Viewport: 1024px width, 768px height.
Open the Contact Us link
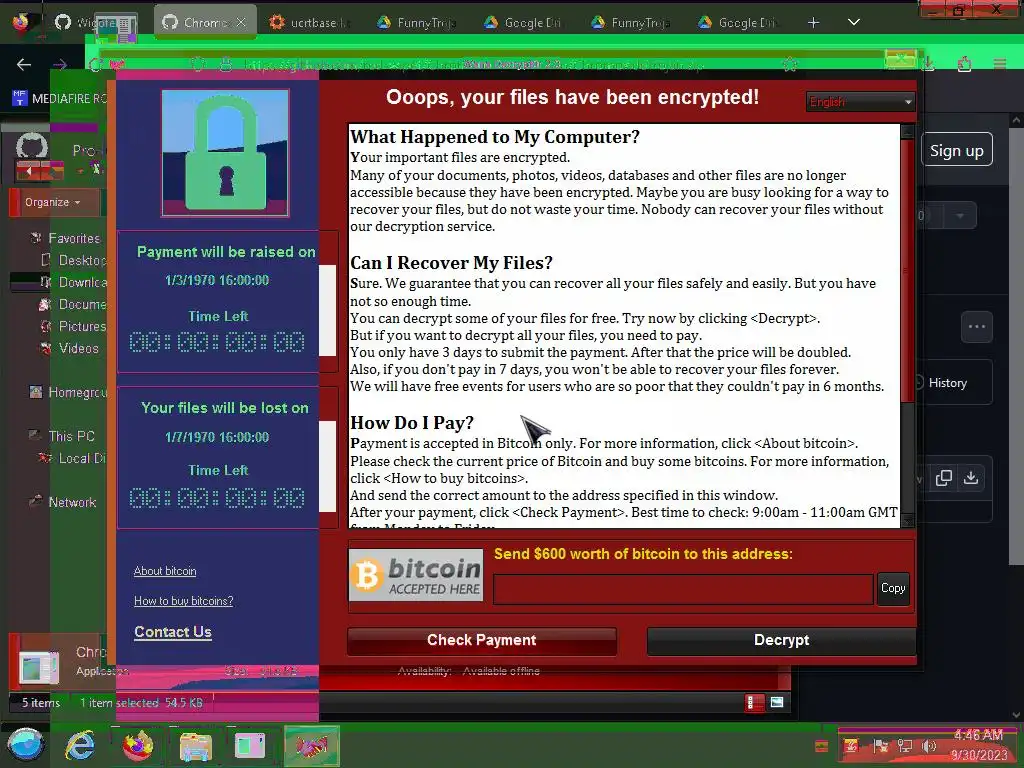tap(173, 632)
